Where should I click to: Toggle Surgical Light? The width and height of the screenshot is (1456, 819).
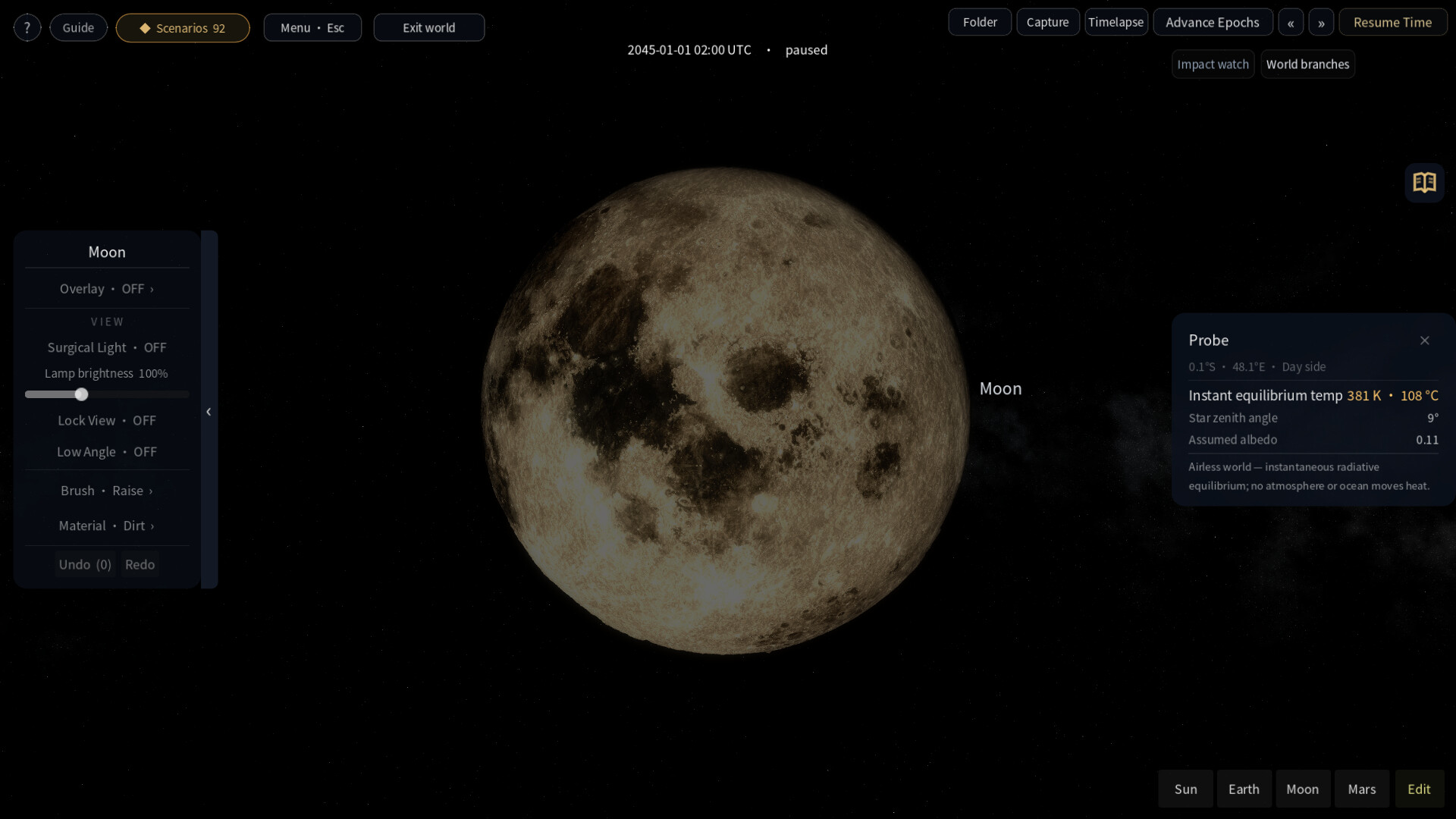107,347
